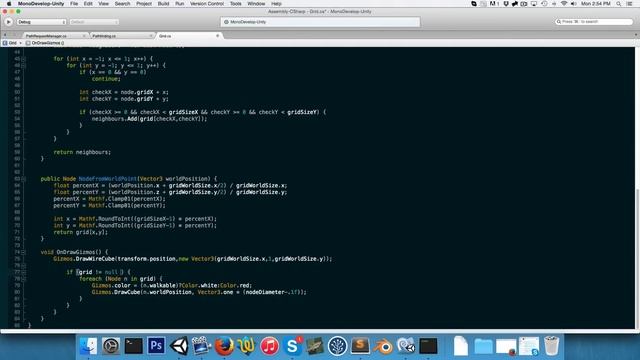Open the Apple menu

point(9,4)
